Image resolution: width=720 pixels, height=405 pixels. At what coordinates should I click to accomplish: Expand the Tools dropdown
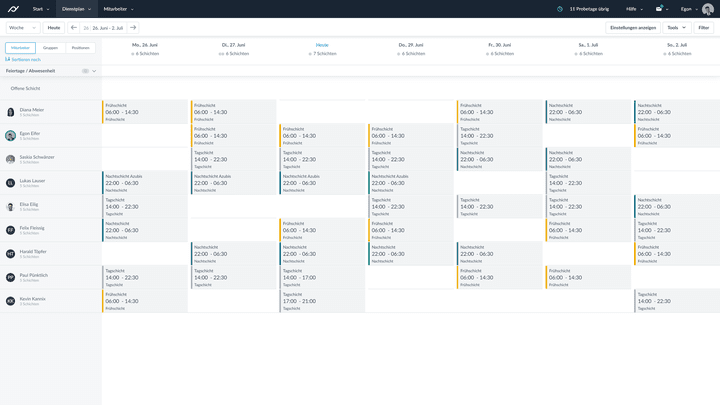[676, 28]
